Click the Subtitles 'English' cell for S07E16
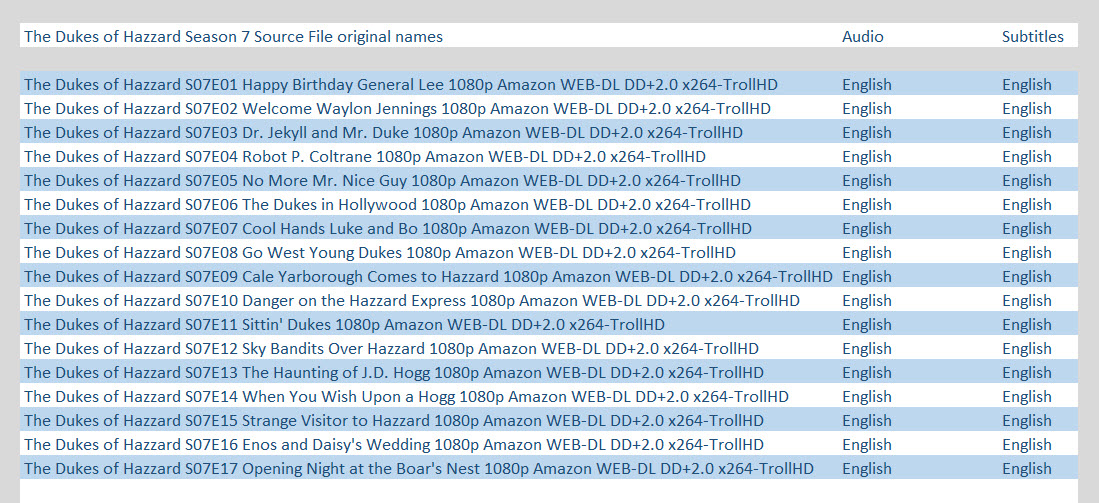The image size is (1099, 503). (x=1027, y=444)
